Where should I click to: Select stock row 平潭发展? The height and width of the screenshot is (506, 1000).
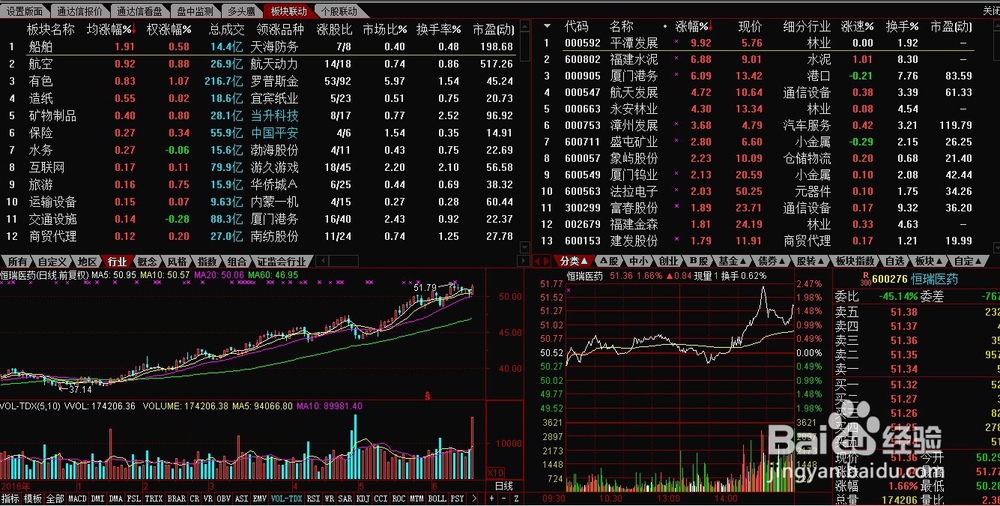(x=759, y=43)
